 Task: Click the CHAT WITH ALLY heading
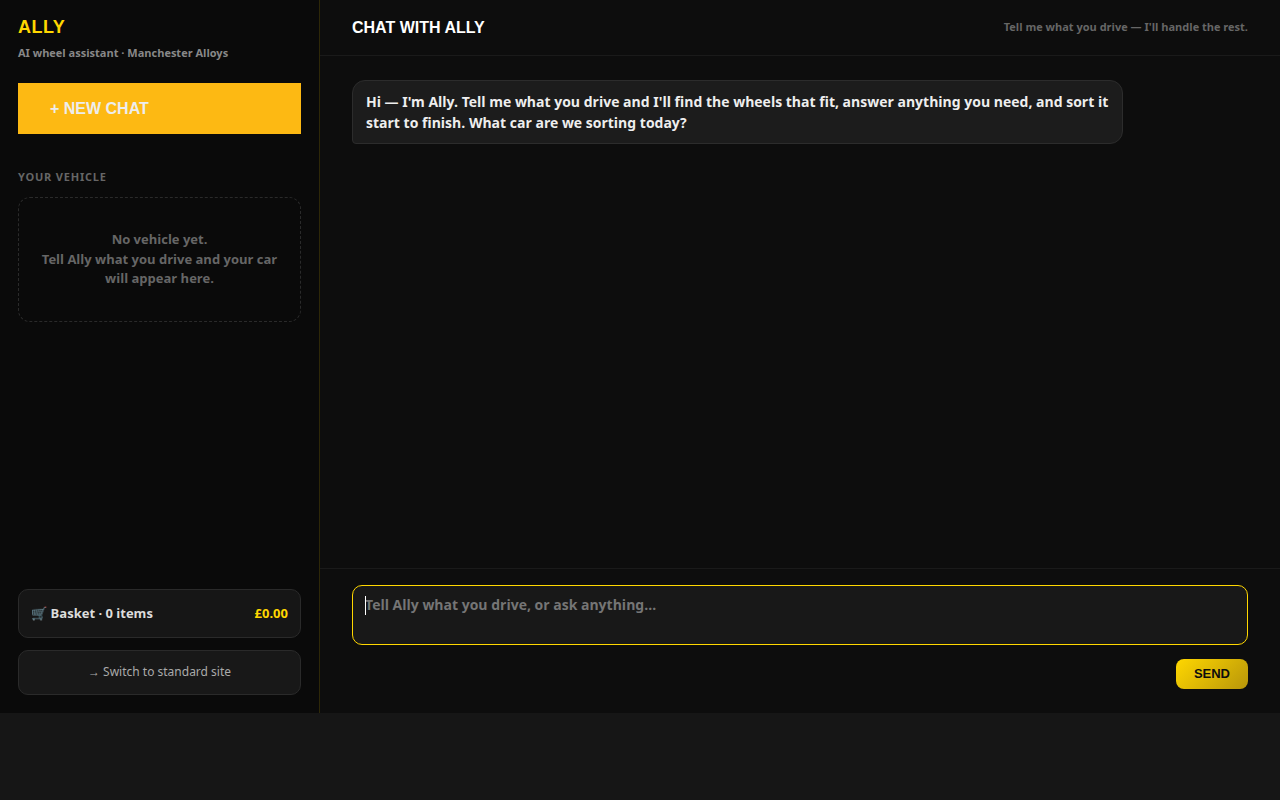point(418,27)
